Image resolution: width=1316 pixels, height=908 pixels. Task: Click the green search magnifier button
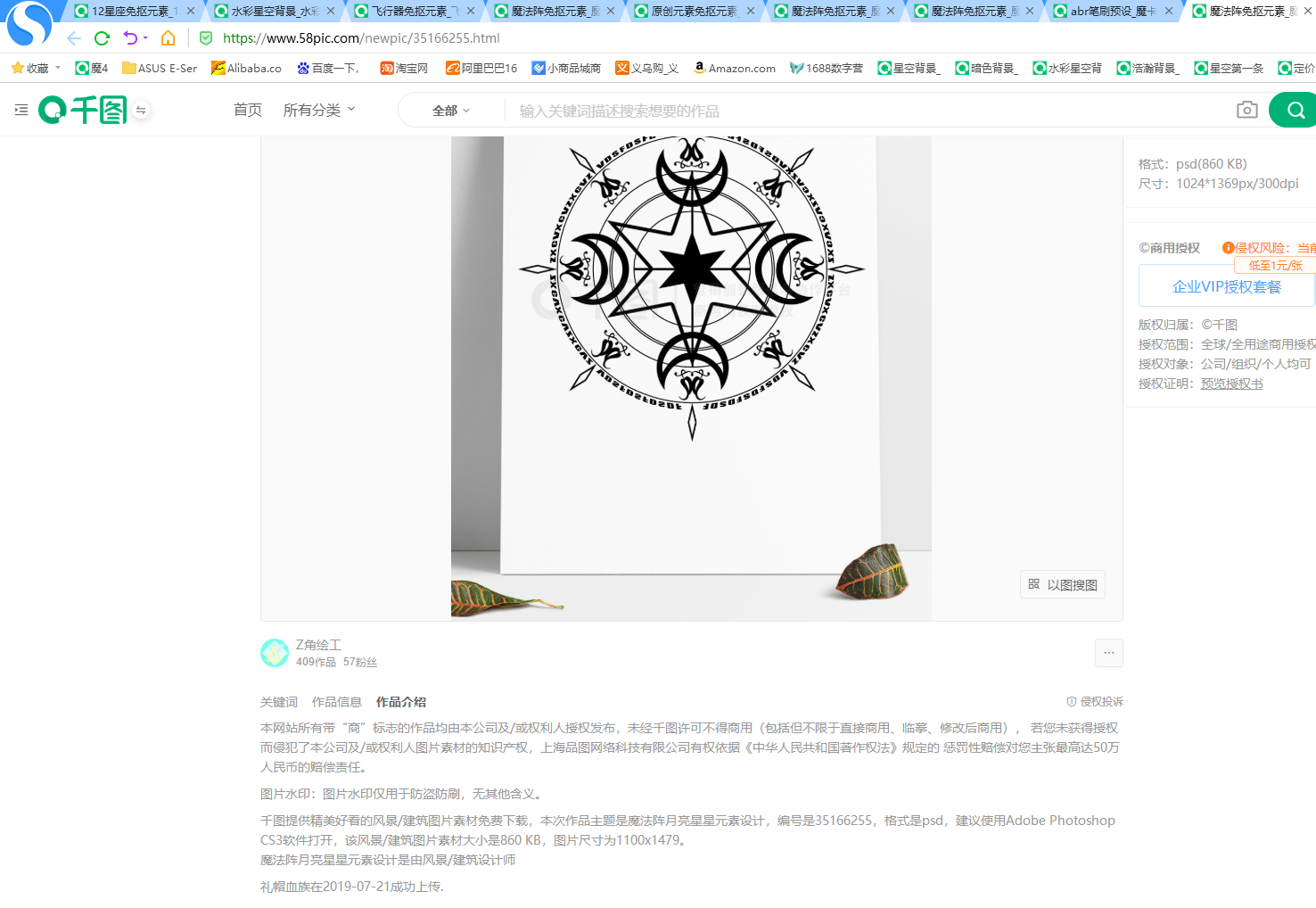click(1295, 110)
